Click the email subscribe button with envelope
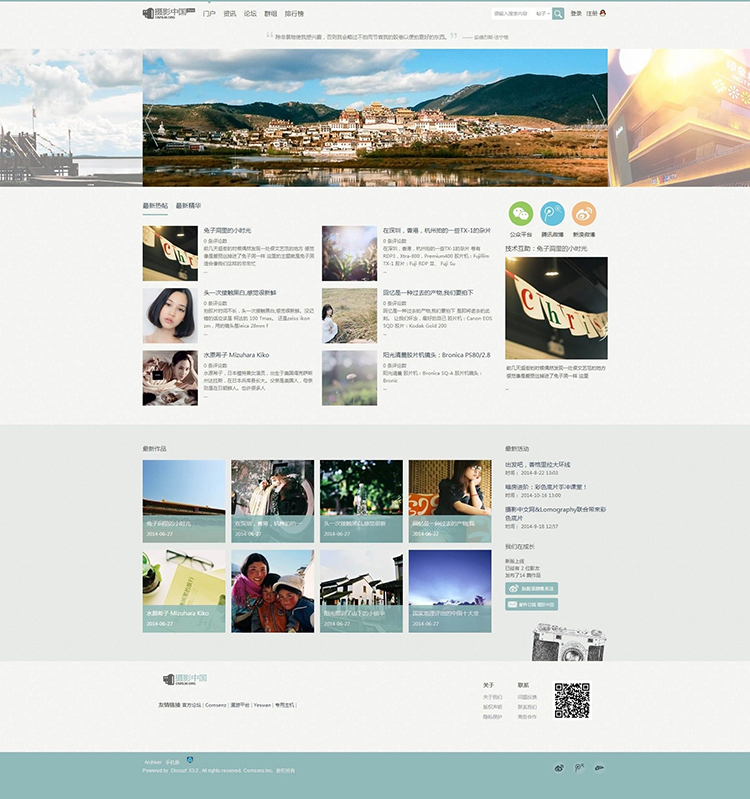Screen dimensions: 750x799 531,604
